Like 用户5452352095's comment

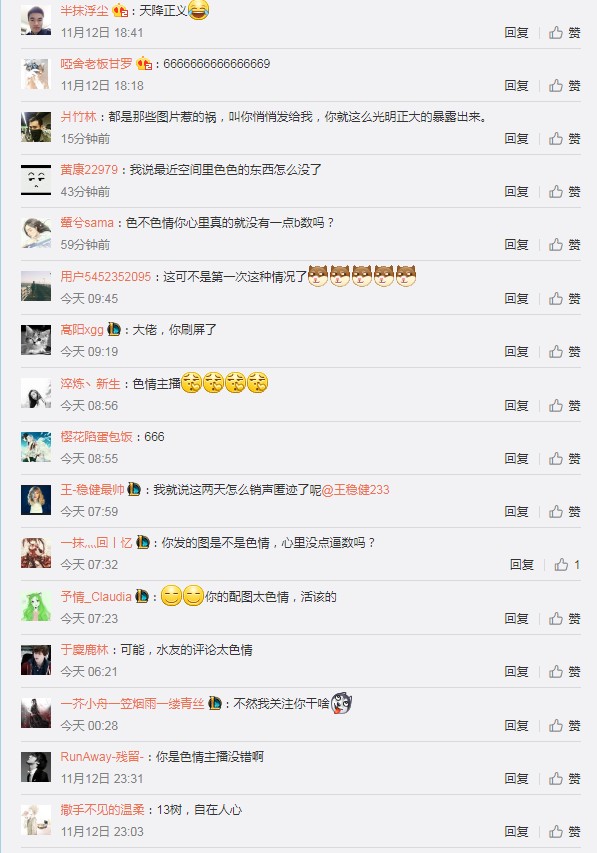(564, 299)
